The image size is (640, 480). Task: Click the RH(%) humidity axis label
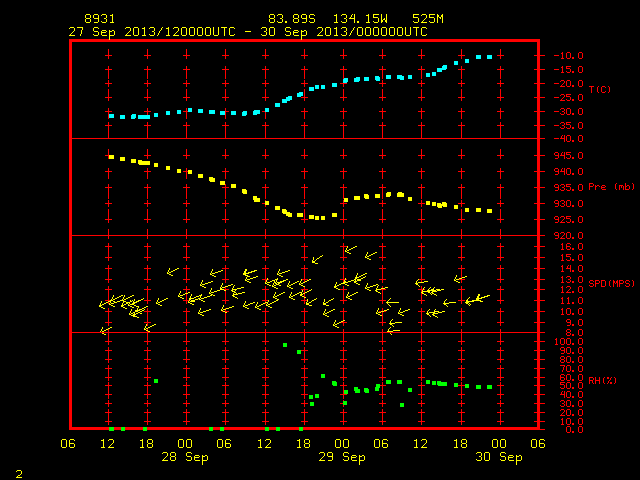(x=602, y=380)
